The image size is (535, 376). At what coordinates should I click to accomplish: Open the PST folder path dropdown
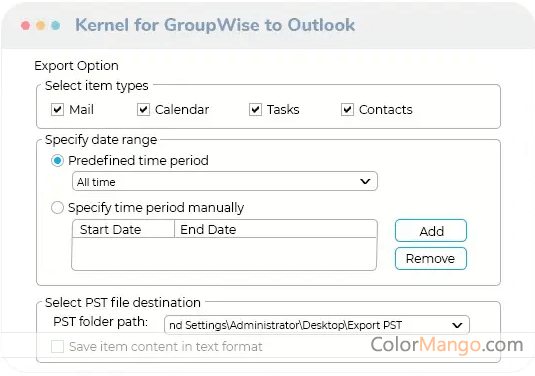[317, 325]
